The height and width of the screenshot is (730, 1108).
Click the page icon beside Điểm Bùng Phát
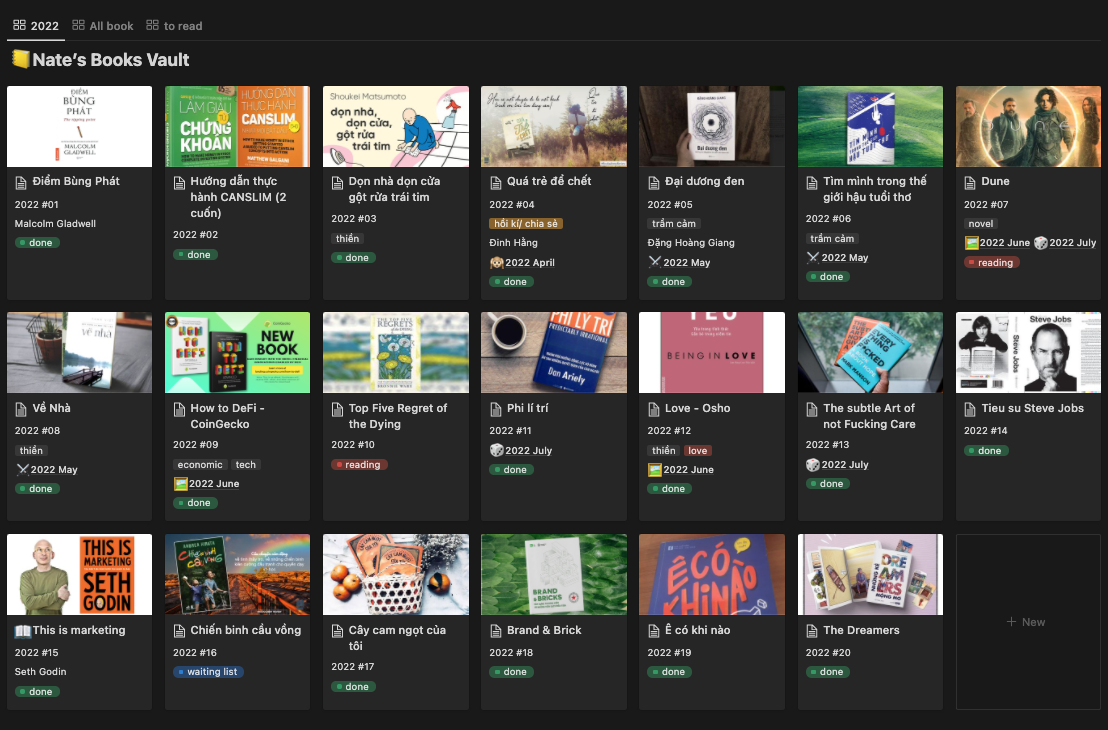pos(23,182)
